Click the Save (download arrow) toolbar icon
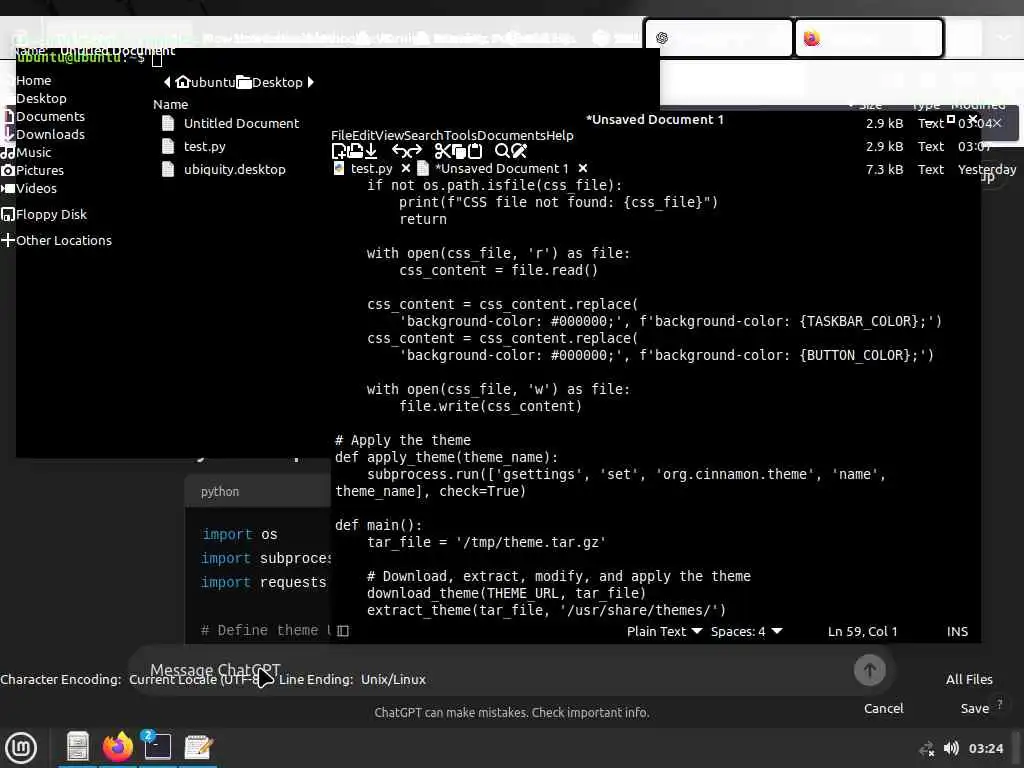The height and width of the screenshot is (768, 1024). 371,152
